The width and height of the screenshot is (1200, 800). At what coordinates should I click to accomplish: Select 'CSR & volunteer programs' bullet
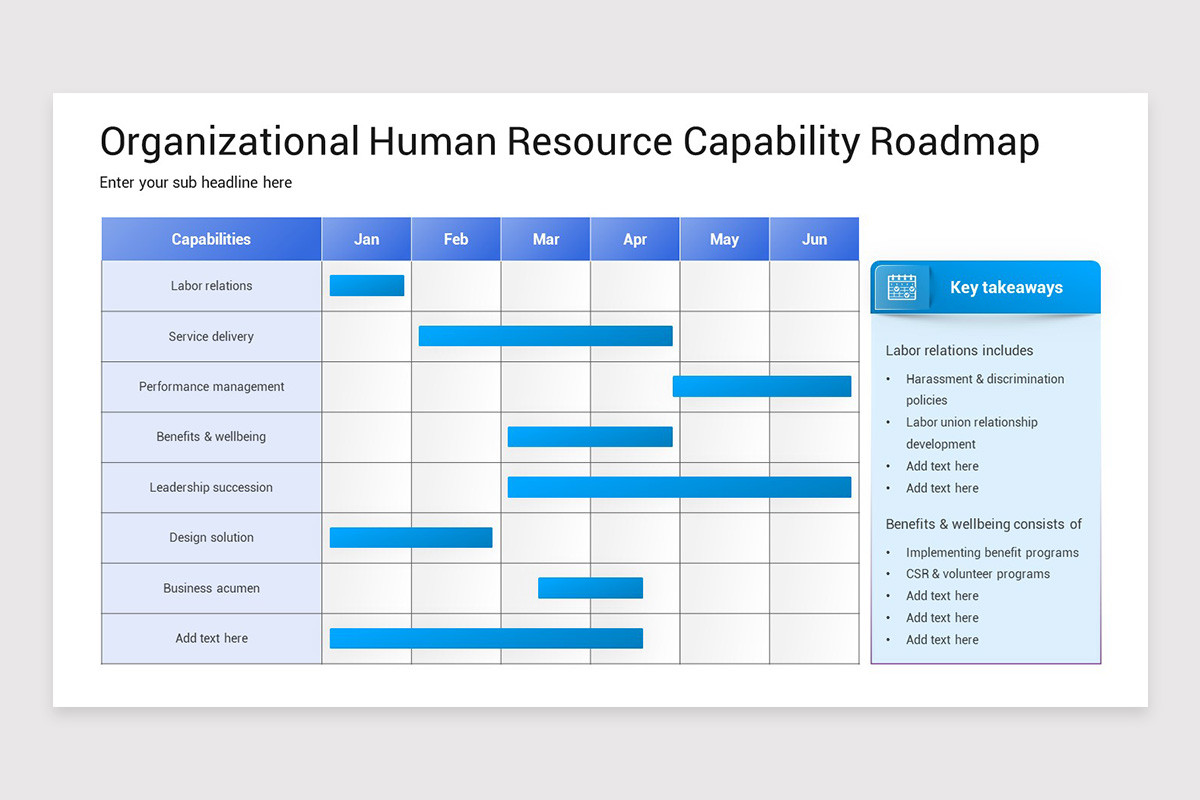pyautogui.click(x=978, y=574)
